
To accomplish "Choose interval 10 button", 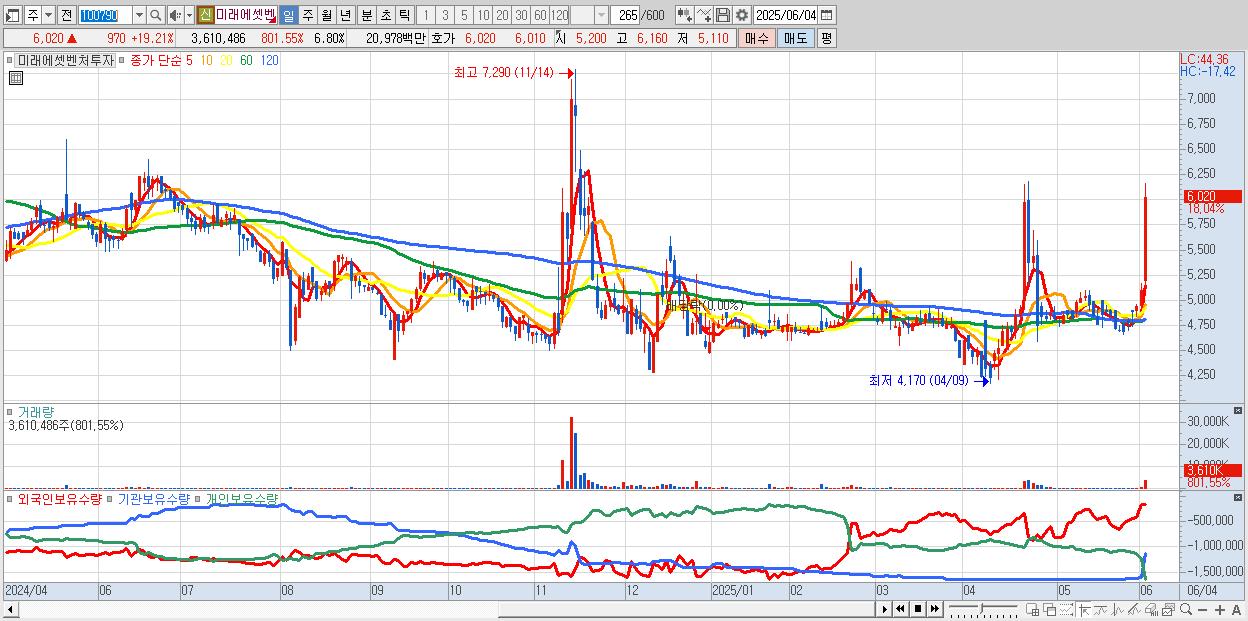I will (x=483, y=15).
